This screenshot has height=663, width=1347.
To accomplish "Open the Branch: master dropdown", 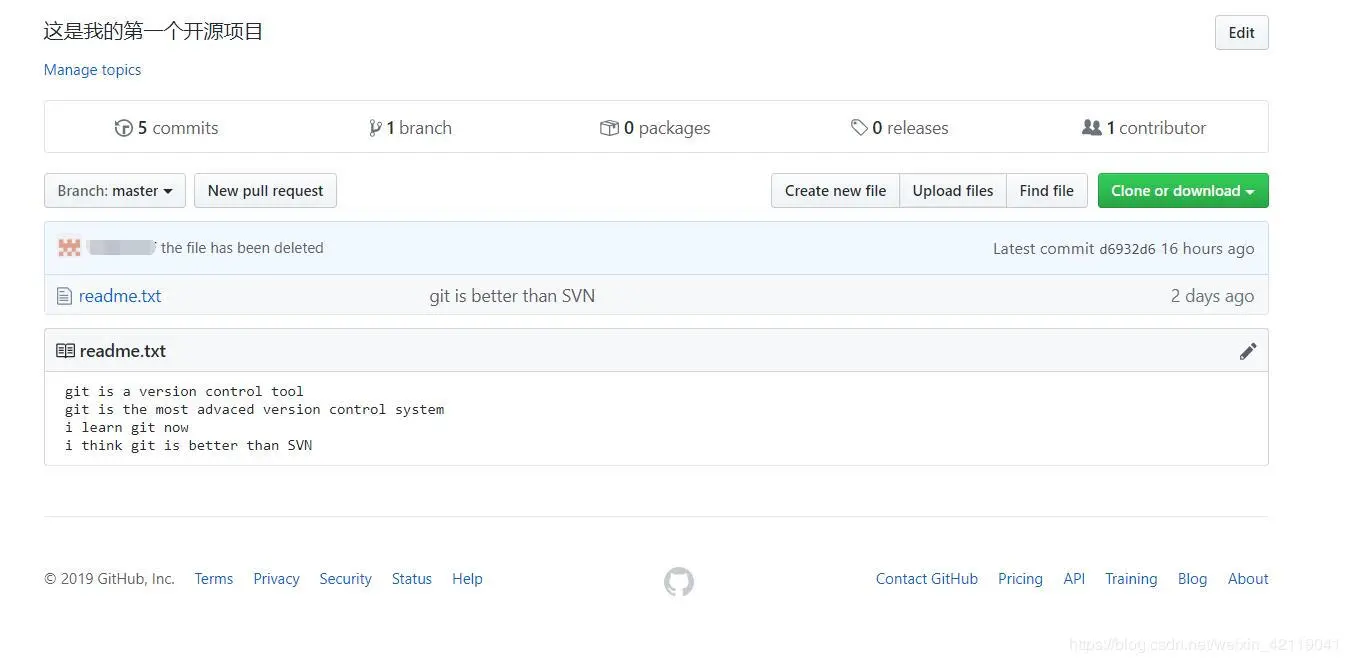I will tap(115, 191).
